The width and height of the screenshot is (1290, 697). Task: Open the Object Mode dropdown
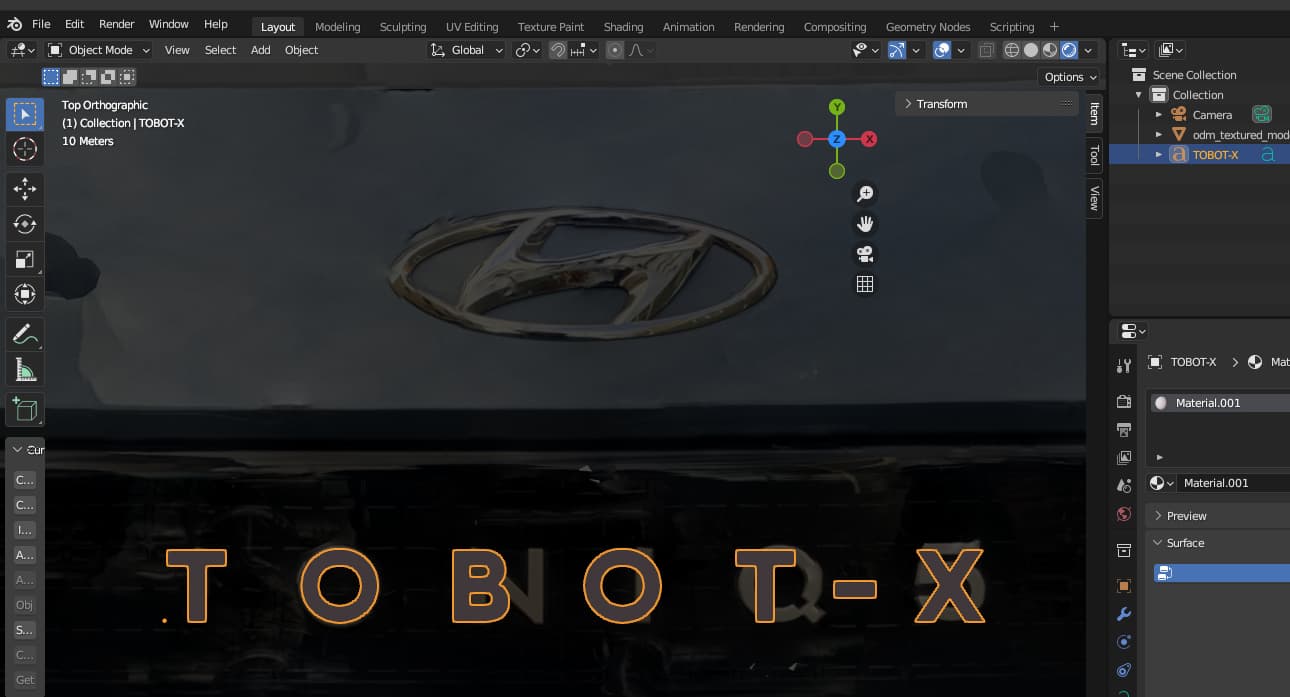point(99,50)
